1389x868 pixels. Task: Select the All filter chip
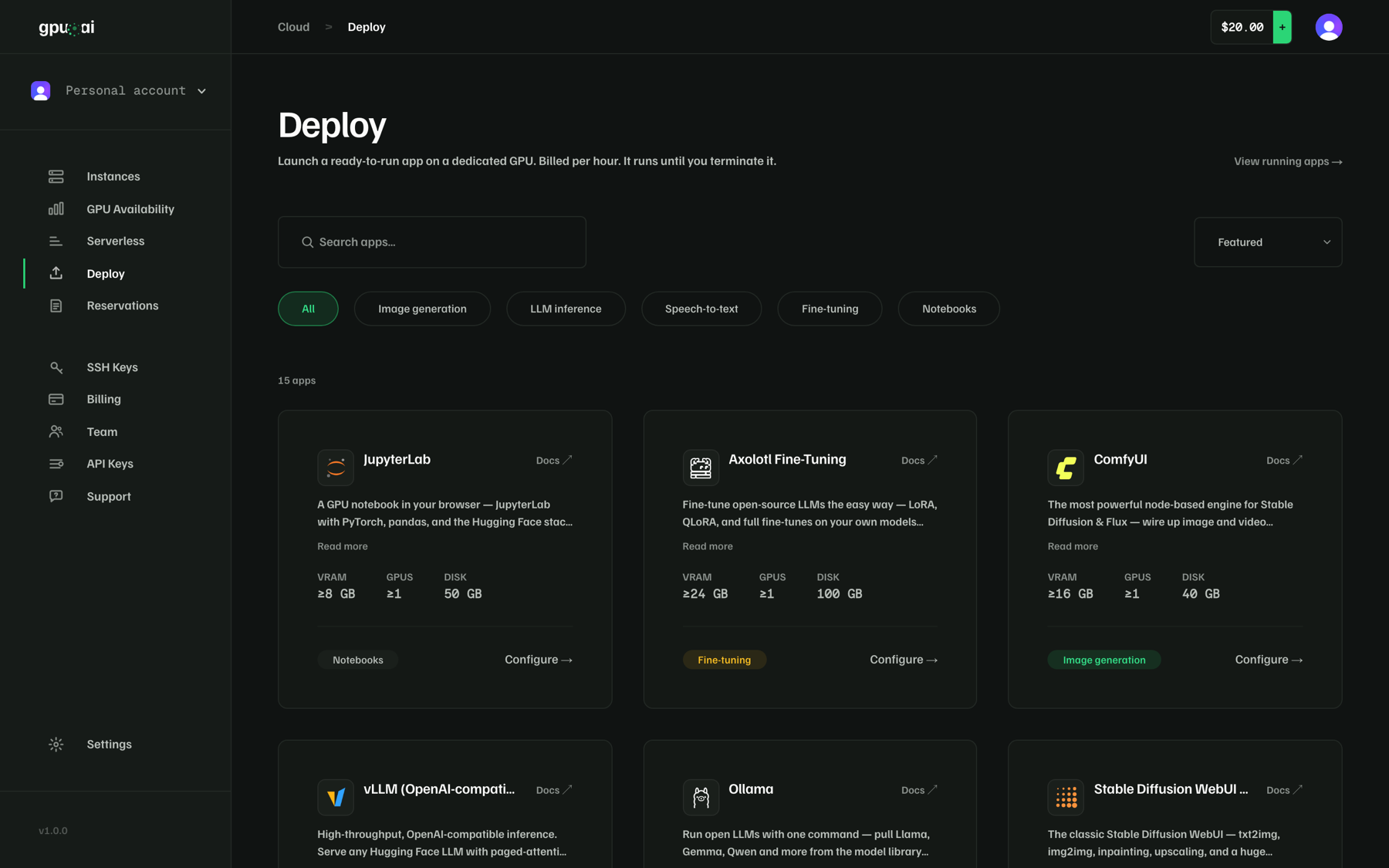pyautogui.click(x=308, y=309)
